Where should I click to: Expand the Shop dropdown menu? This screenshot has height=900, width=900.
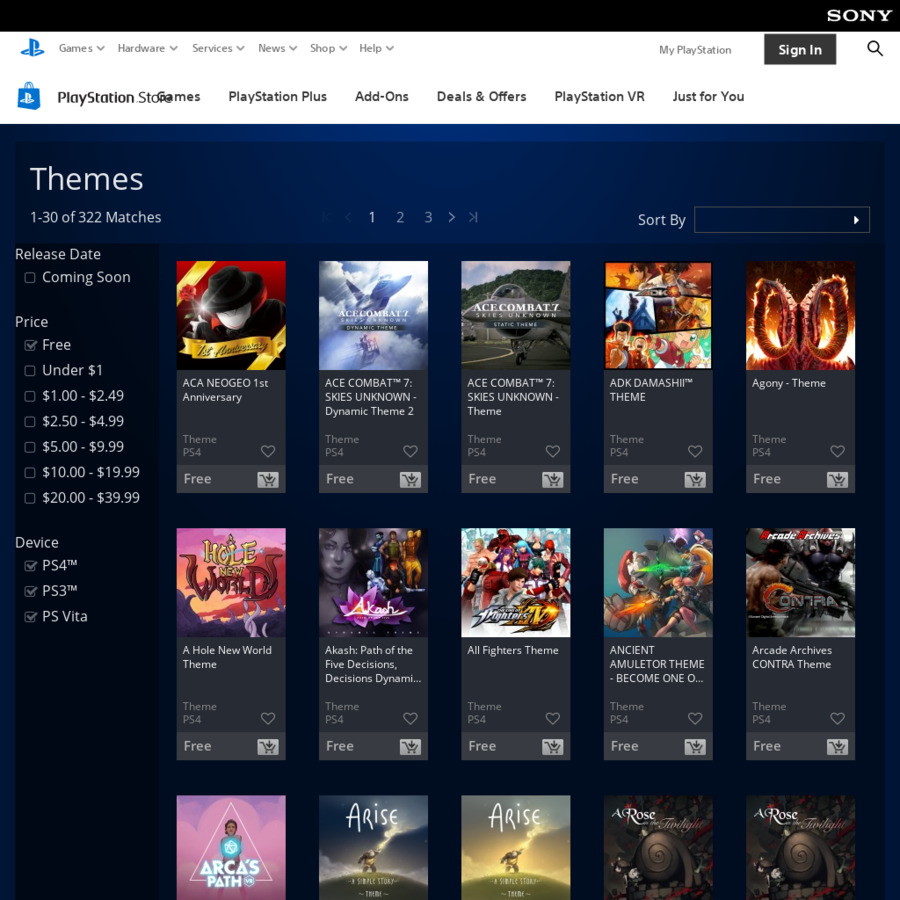point(328,48)
